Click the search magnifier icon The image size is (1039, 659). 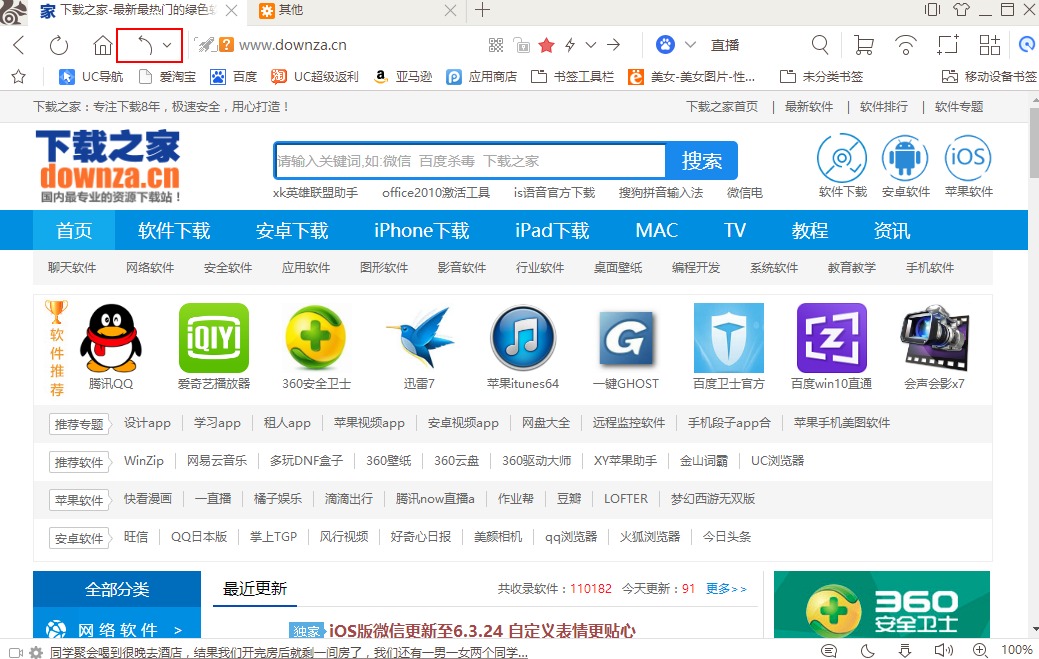[x=819, y=45]
